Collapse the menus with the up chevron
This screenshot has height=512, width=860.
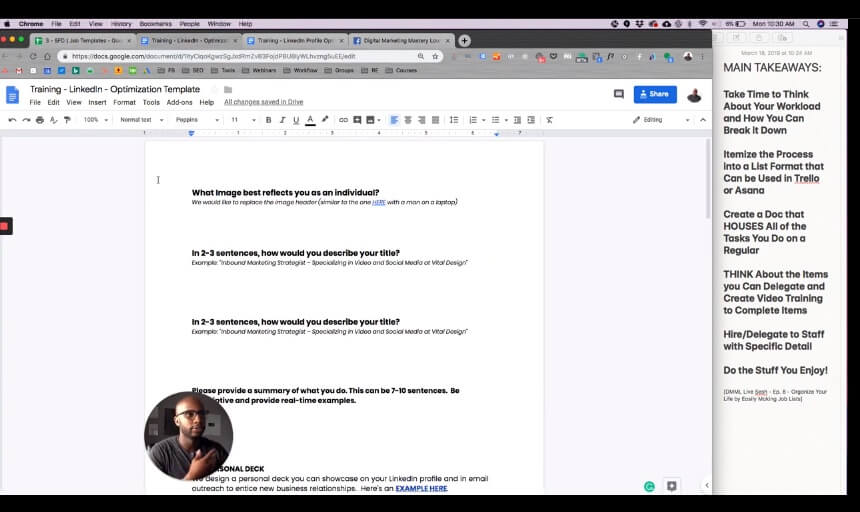703,120
